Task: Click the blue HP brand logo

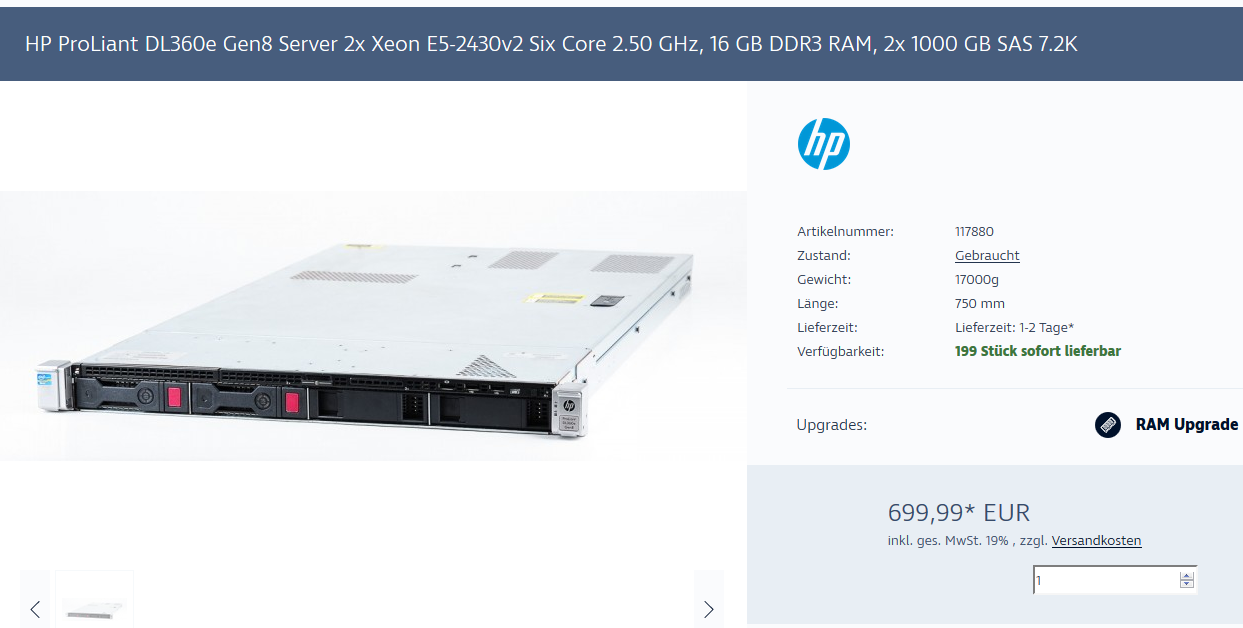Action: click(x=823, y=144)
